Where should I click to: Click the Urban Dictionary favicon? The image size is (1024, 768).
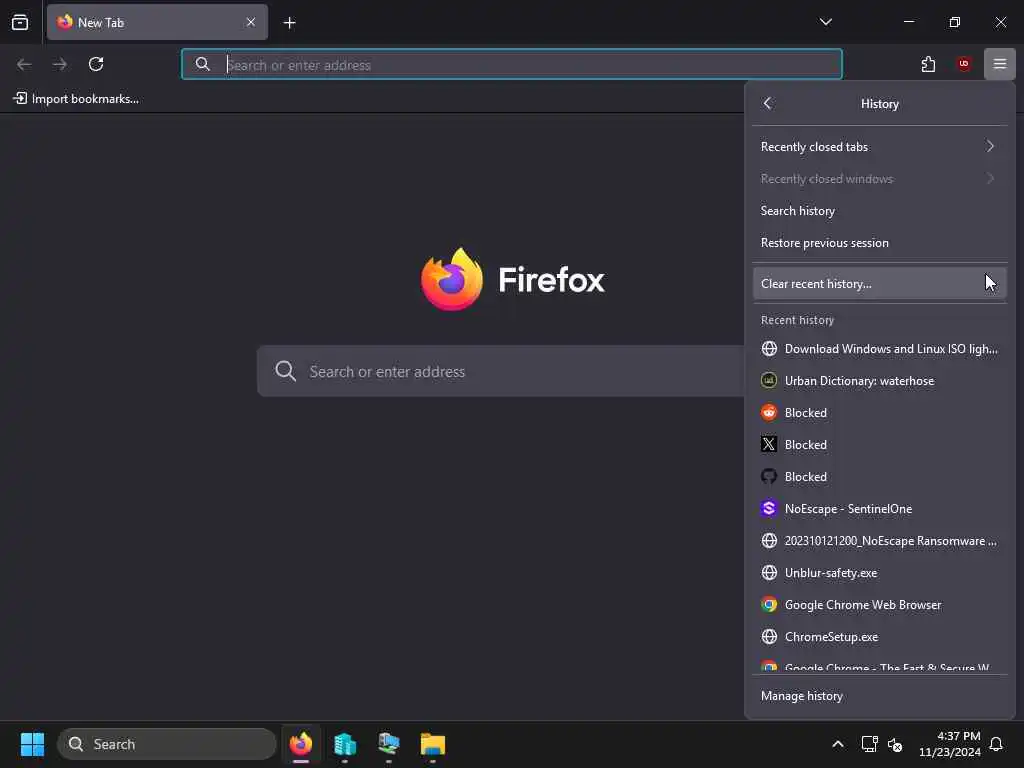click(x=769, y=381)
